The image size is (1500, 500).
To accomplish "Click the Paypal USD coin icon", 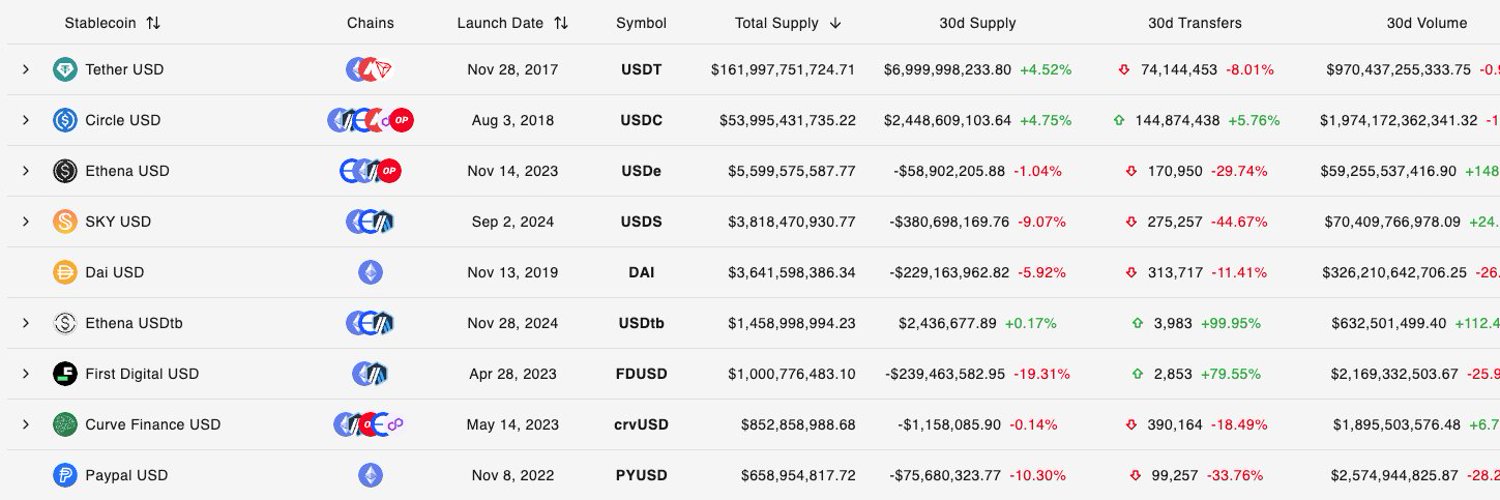I will coord(65,475).
